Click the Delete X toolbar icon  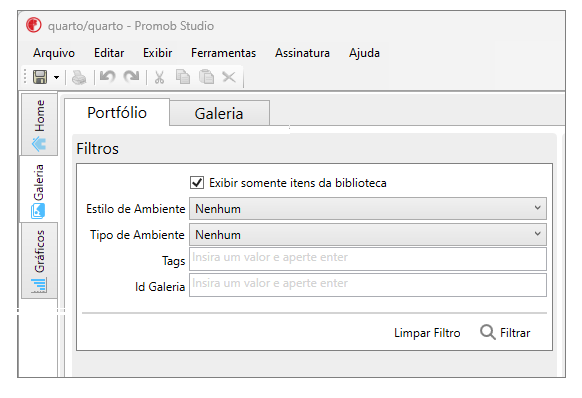229,77
